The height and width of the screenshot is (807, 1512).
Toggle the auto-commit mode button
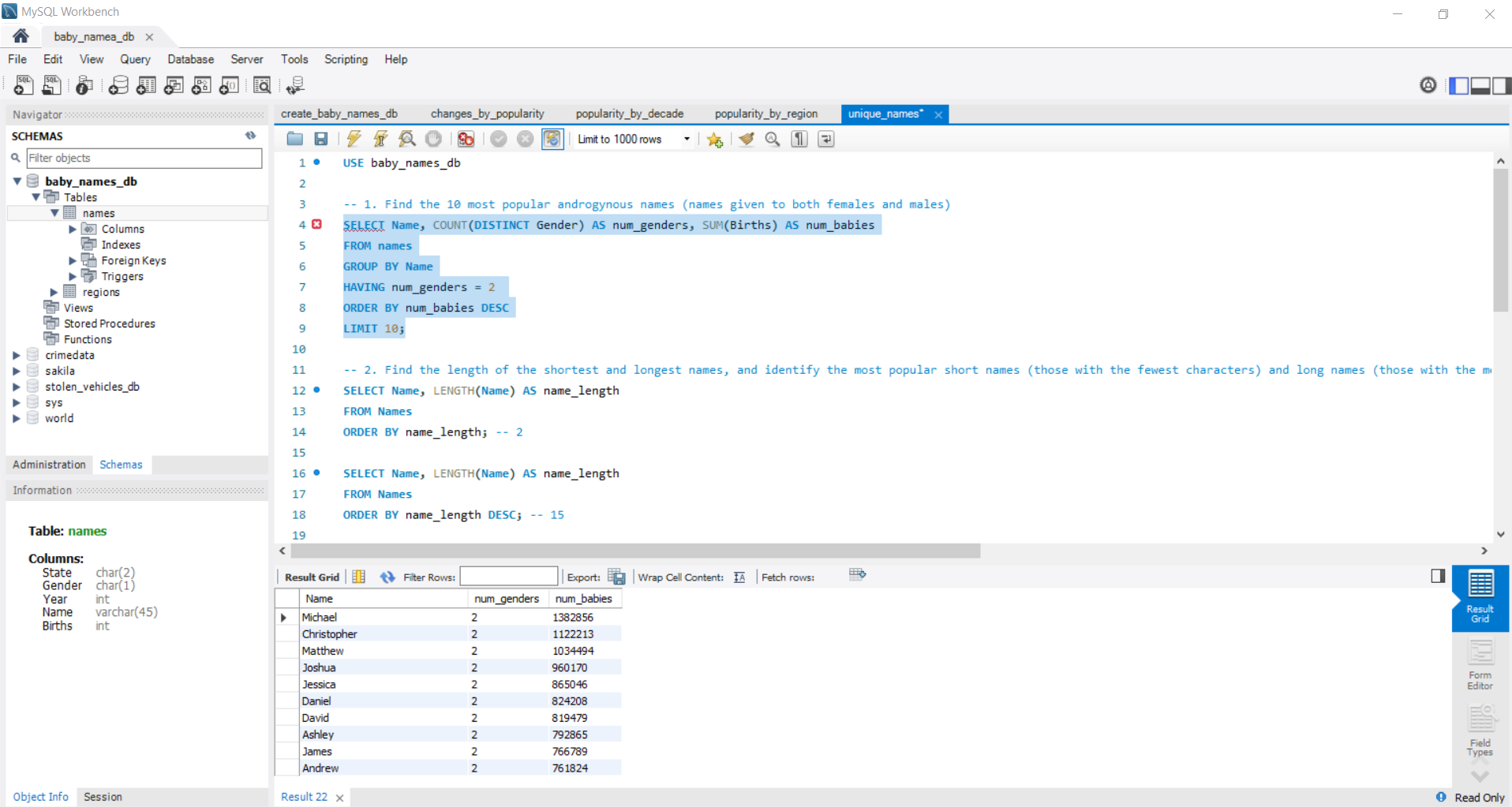click(552, 139)
